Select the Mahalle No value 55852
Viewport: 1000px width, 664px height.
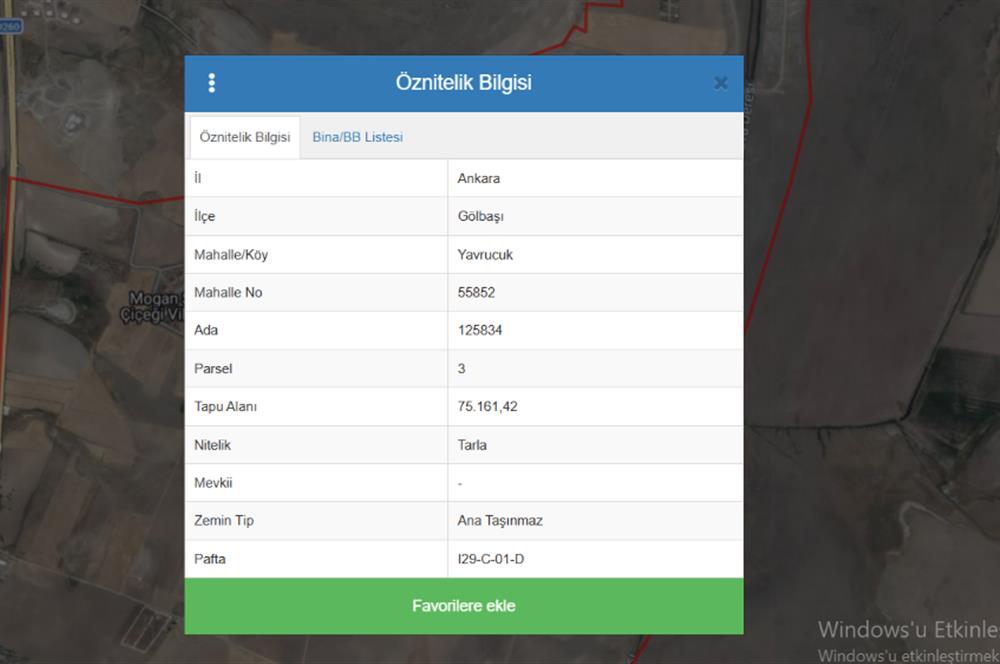476,292
